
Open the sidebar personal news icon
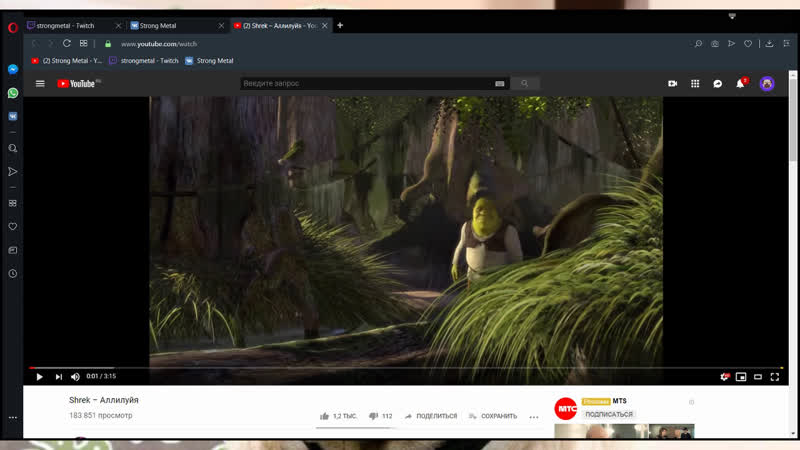tap(13, 250)
